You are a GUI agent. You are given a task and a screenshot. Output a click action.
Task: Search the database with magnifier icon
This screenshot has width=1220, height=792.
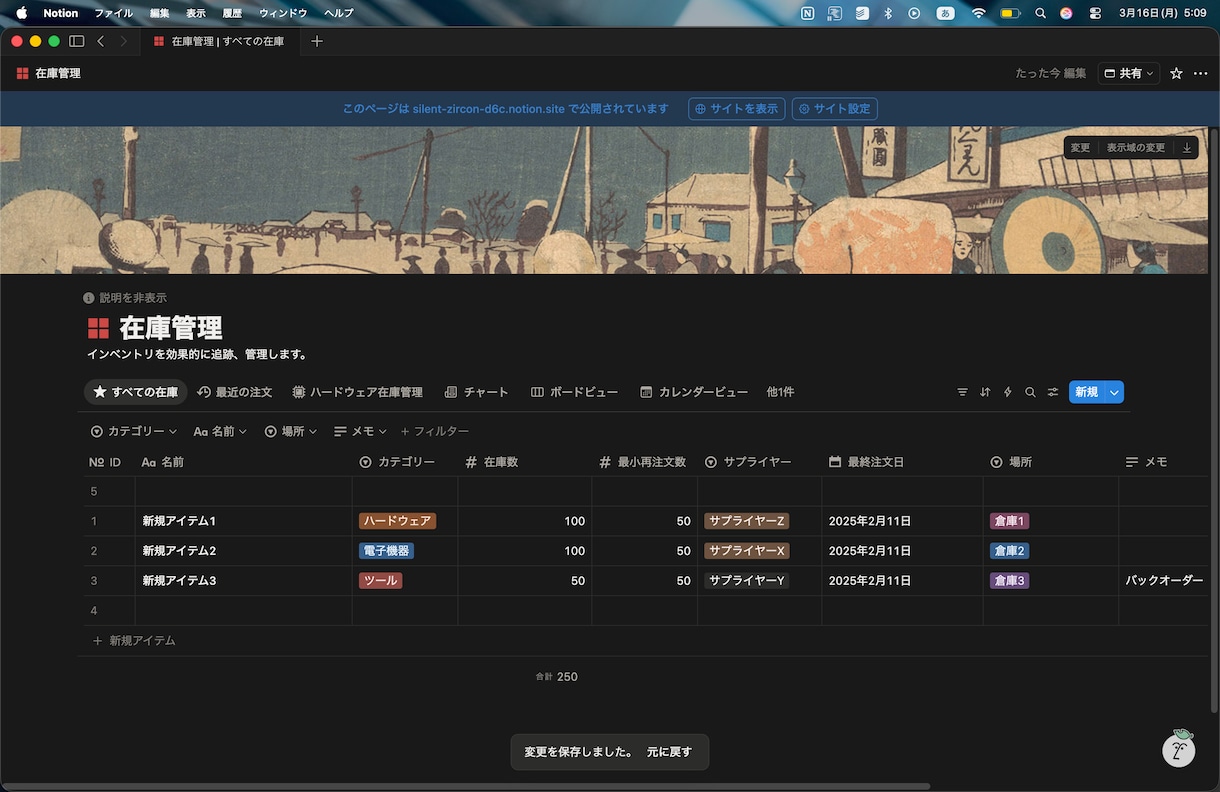[x=1030, y=392]
